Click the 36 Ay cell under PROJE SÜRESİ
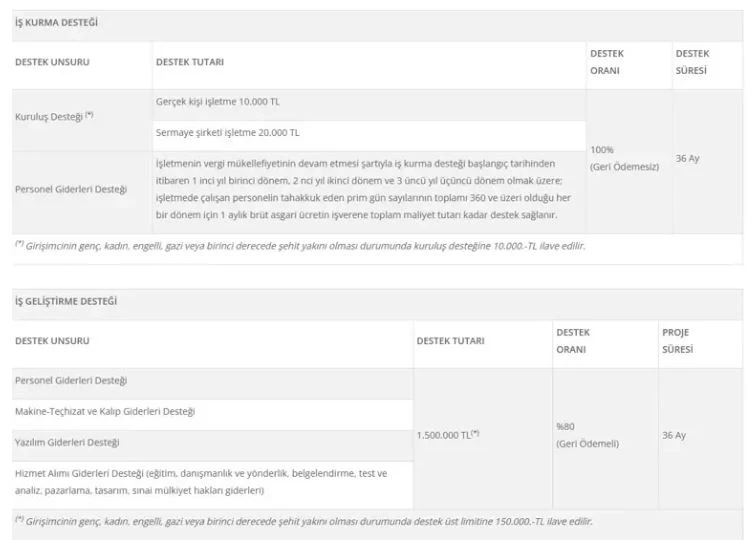Viewport: 754px width, 551px height. click(674, 435)
